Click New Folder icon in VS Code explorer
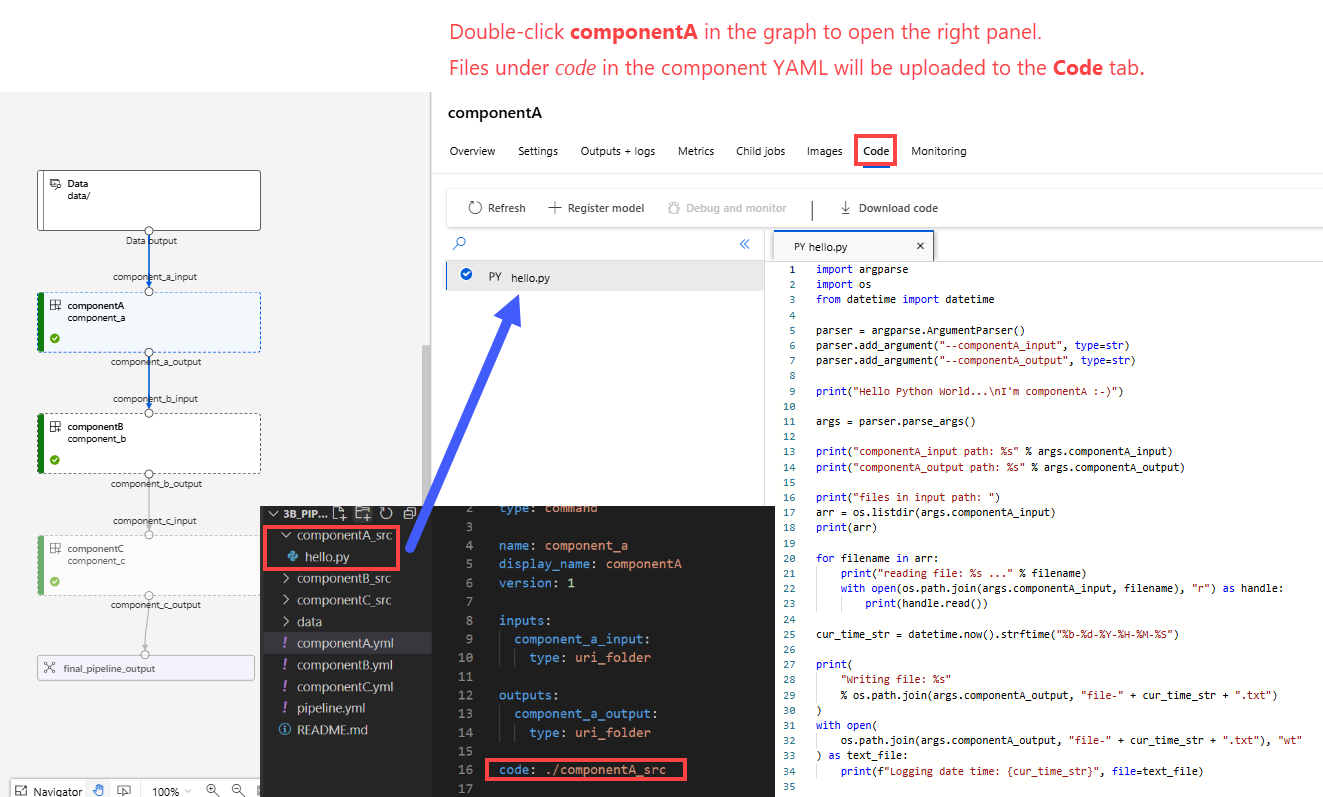This screenshot has width=1323, height=797. click(x=363, y=513)
